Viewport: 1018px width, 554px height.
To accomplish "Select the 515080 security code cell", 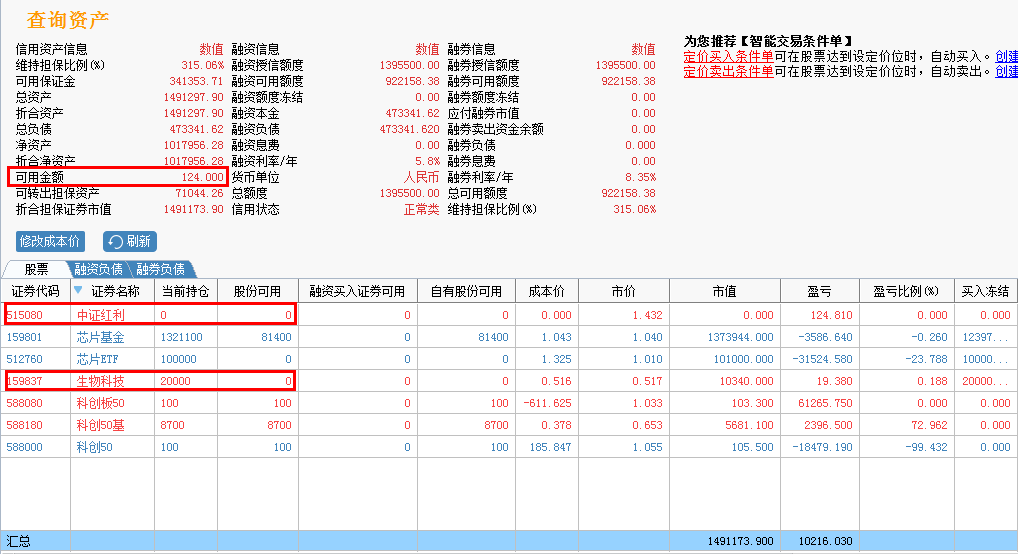I will click(x=25, y=315).
